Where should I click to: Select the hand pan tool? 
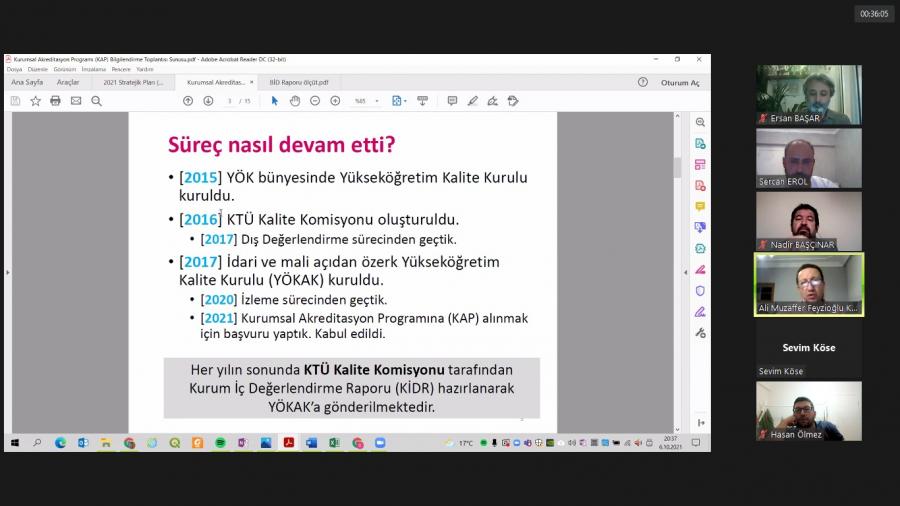pyautogui.click(x=295, y=101)
